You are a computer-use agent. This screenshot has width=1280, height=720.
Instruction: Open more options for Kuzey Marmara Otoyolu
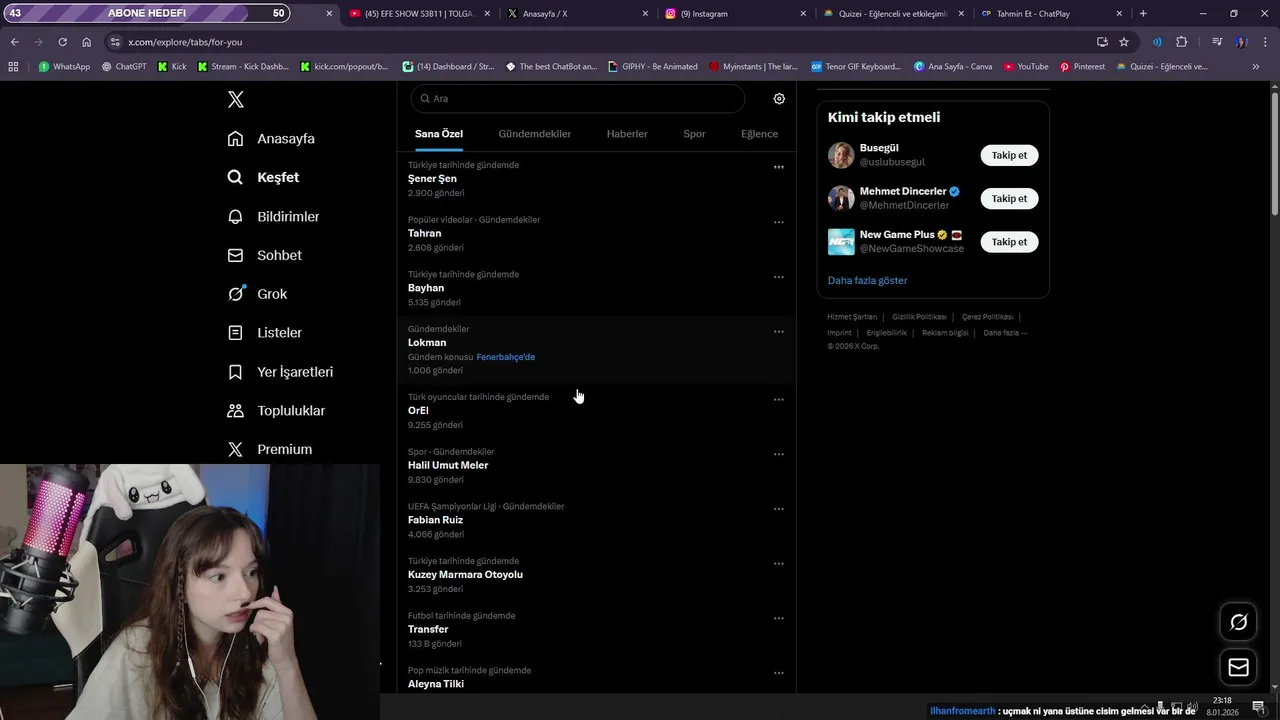pyautogui.click(x=778, y=563)
